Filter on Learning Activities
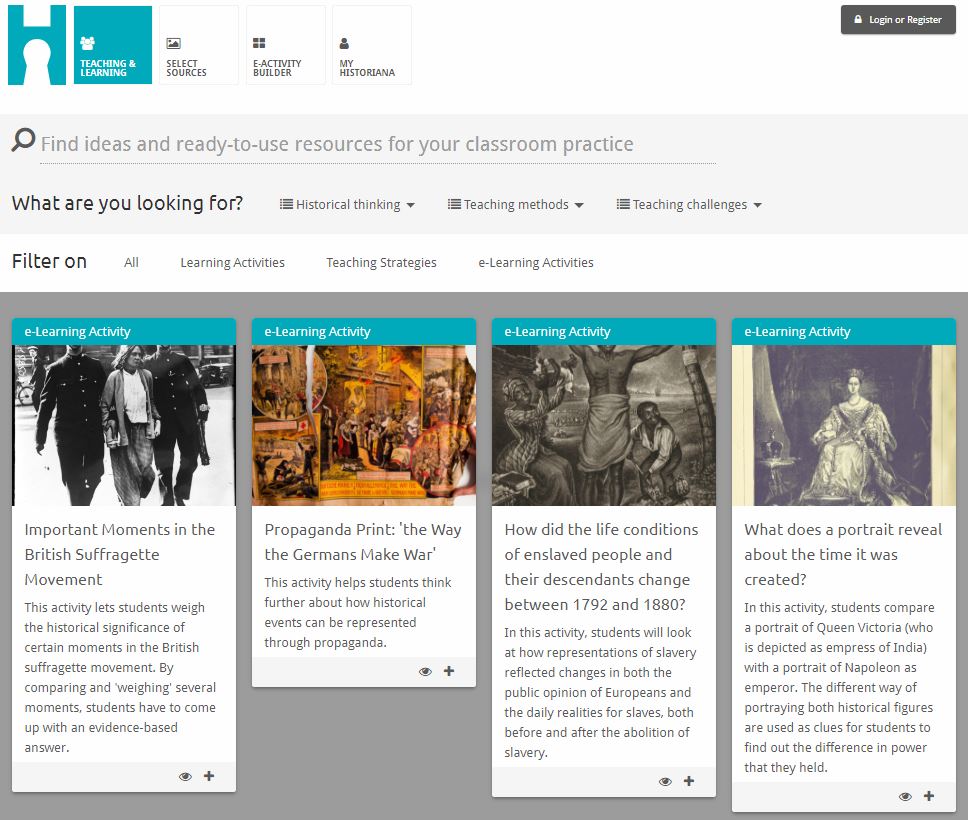Screen dimensions: 968x820 tap(233, 262)
